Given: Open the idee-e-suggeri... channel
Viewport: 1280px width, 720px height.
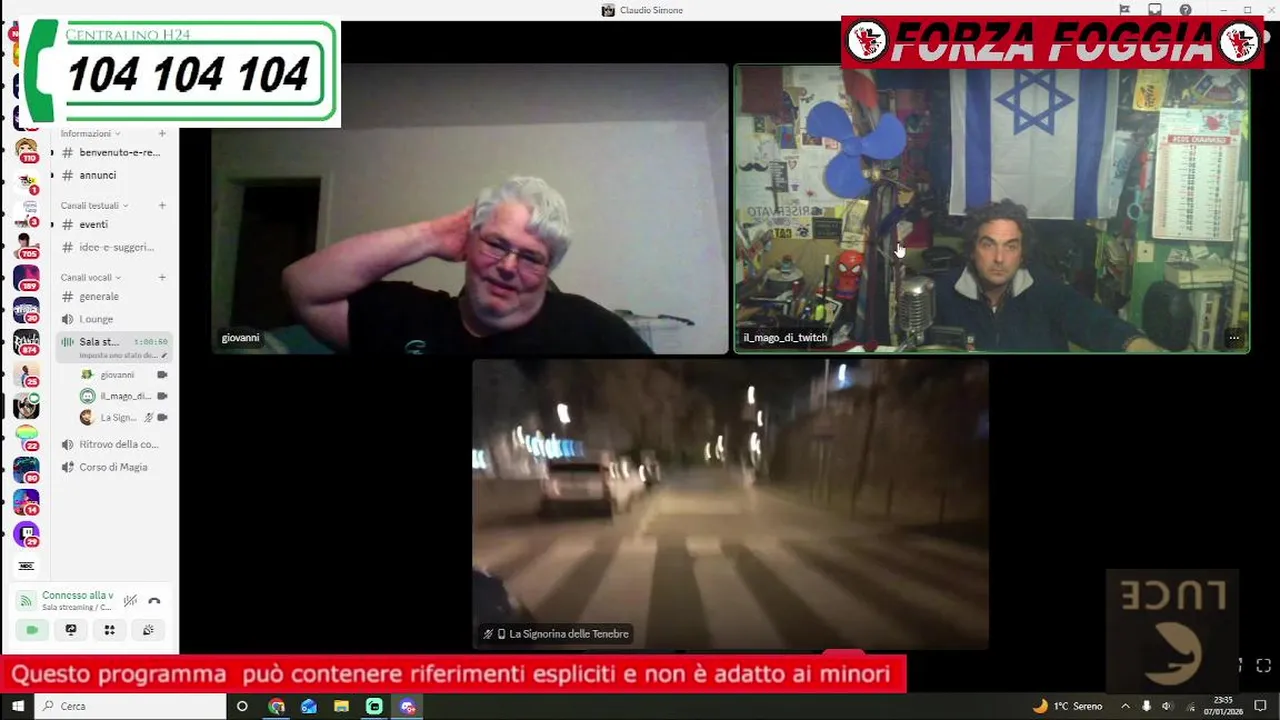Looking at the screenshot, I should pos(115,247).
